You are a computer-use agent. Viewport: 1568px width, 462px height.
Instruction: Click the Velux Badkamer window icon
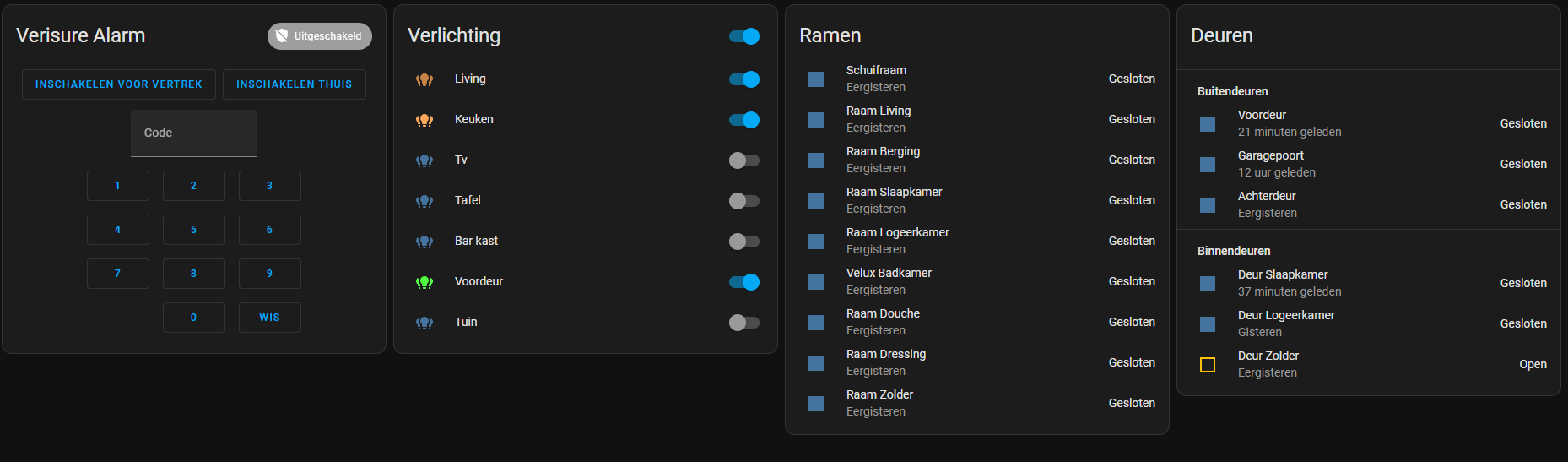tap(816, 282)
